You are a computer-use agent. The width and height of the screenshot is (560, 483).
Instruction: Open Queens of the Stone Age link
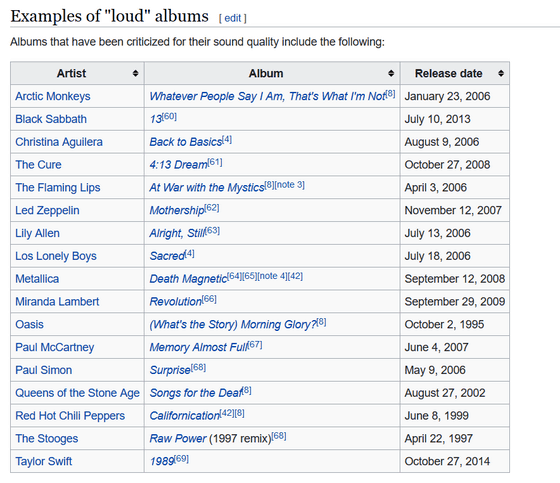(x=77, y=393)
